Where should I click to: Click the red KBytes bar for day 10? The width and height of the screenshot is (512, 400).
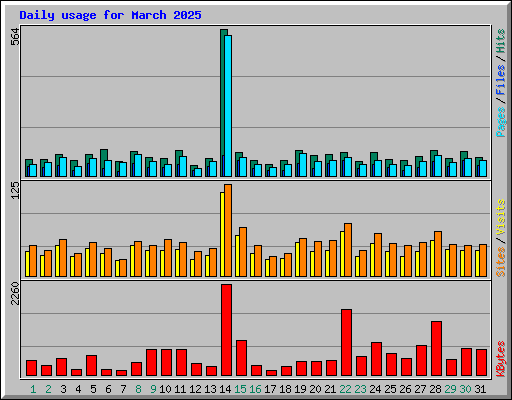tap(166, 363)
